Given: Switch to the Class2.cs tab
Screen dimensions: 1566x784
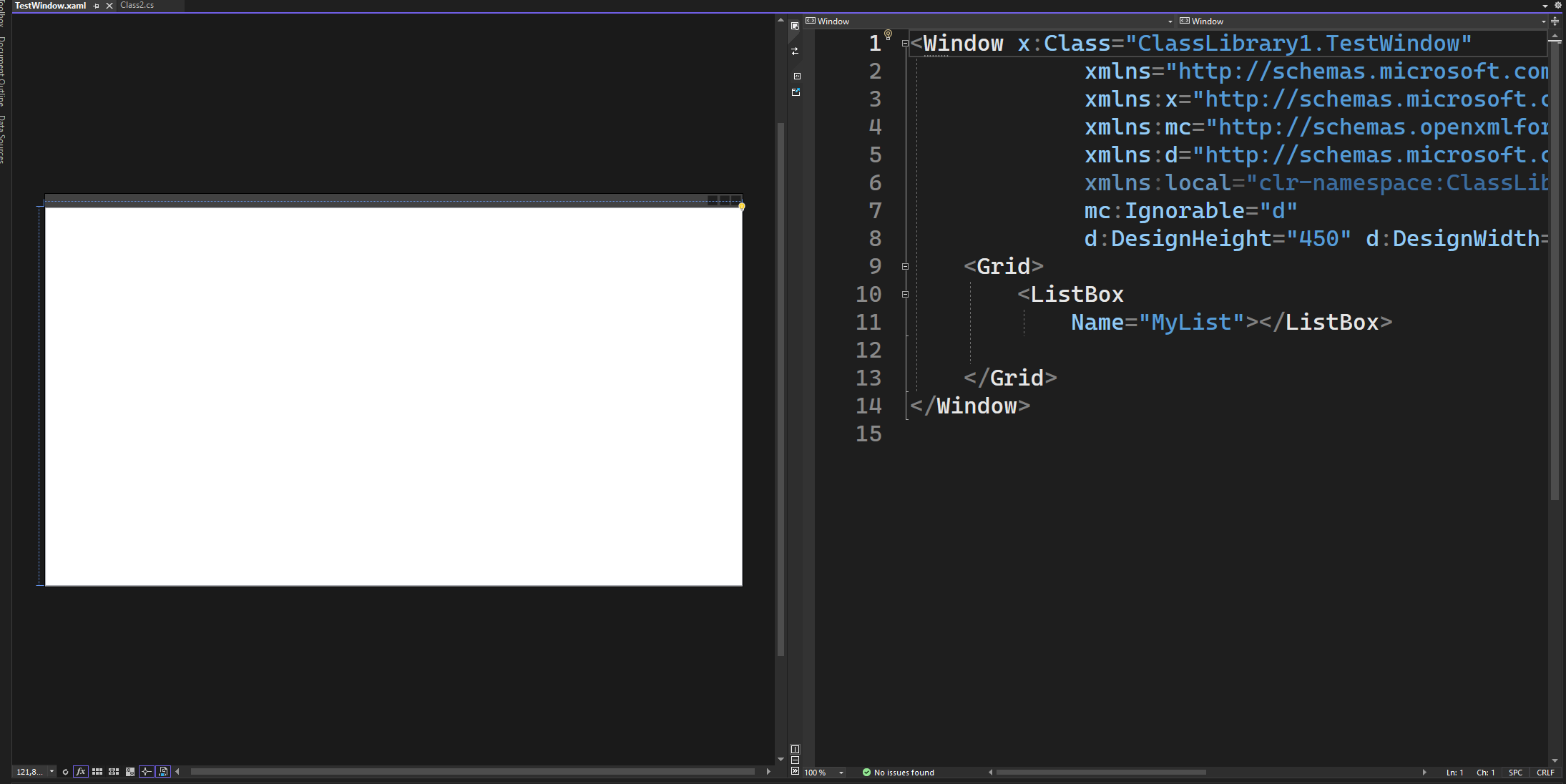Looking at the screenshot, I should pos(137,5).
